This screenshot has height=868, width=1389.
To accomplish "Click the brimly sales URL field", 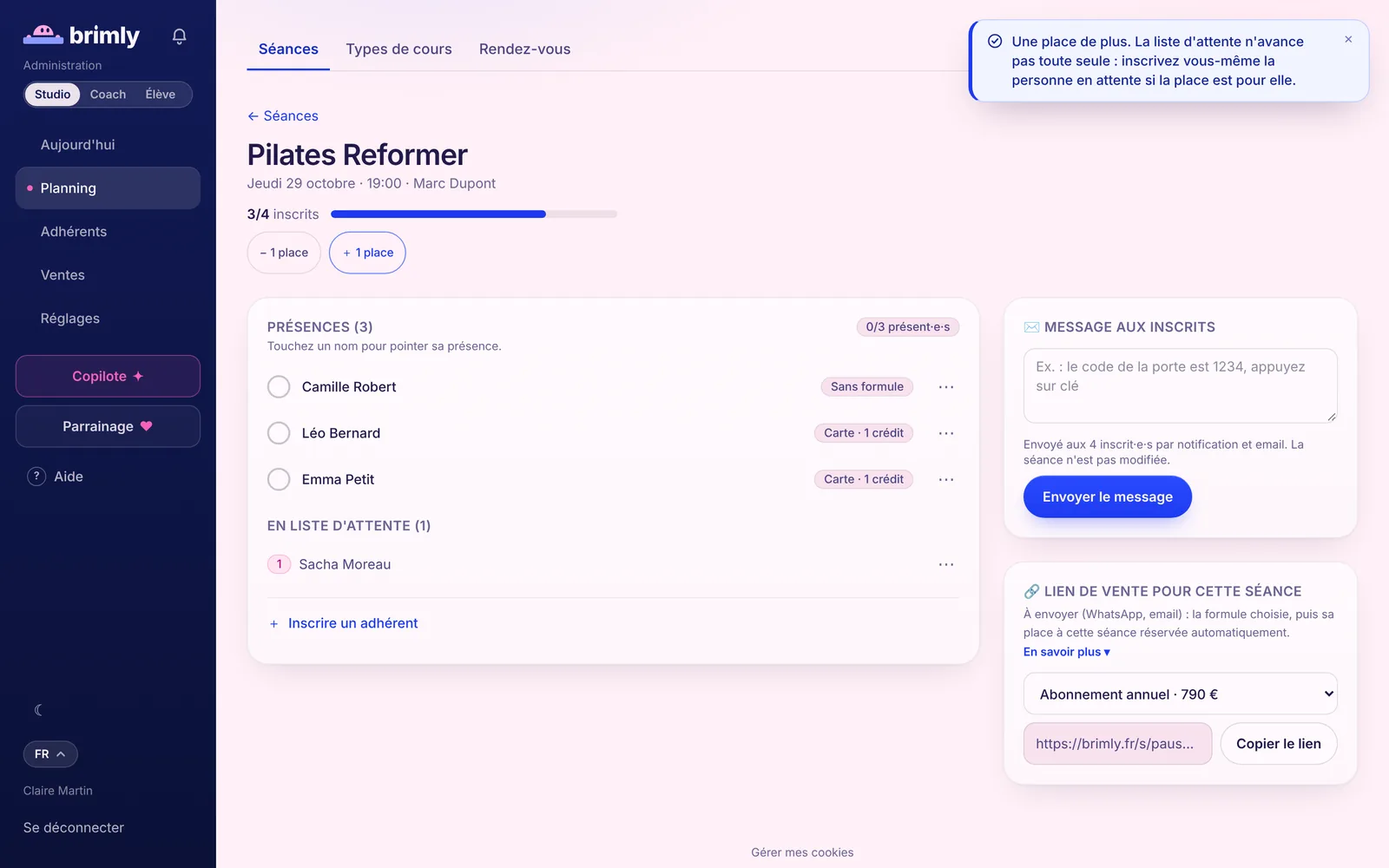I will (x=1117, y=744).
